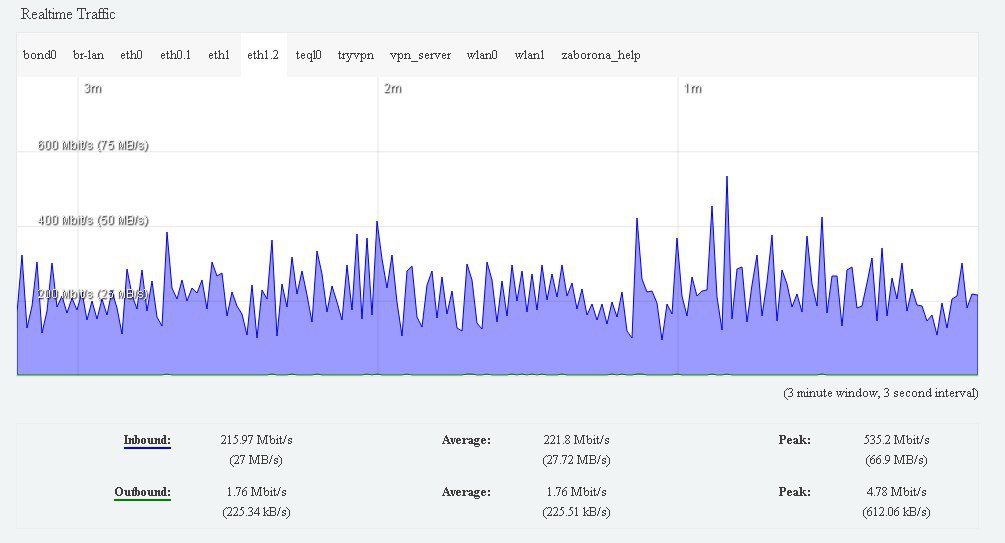This screenshot has width=1005, height=543.
Task: Select the (66.9 MB/s) peak value
Action: point(897,460)
